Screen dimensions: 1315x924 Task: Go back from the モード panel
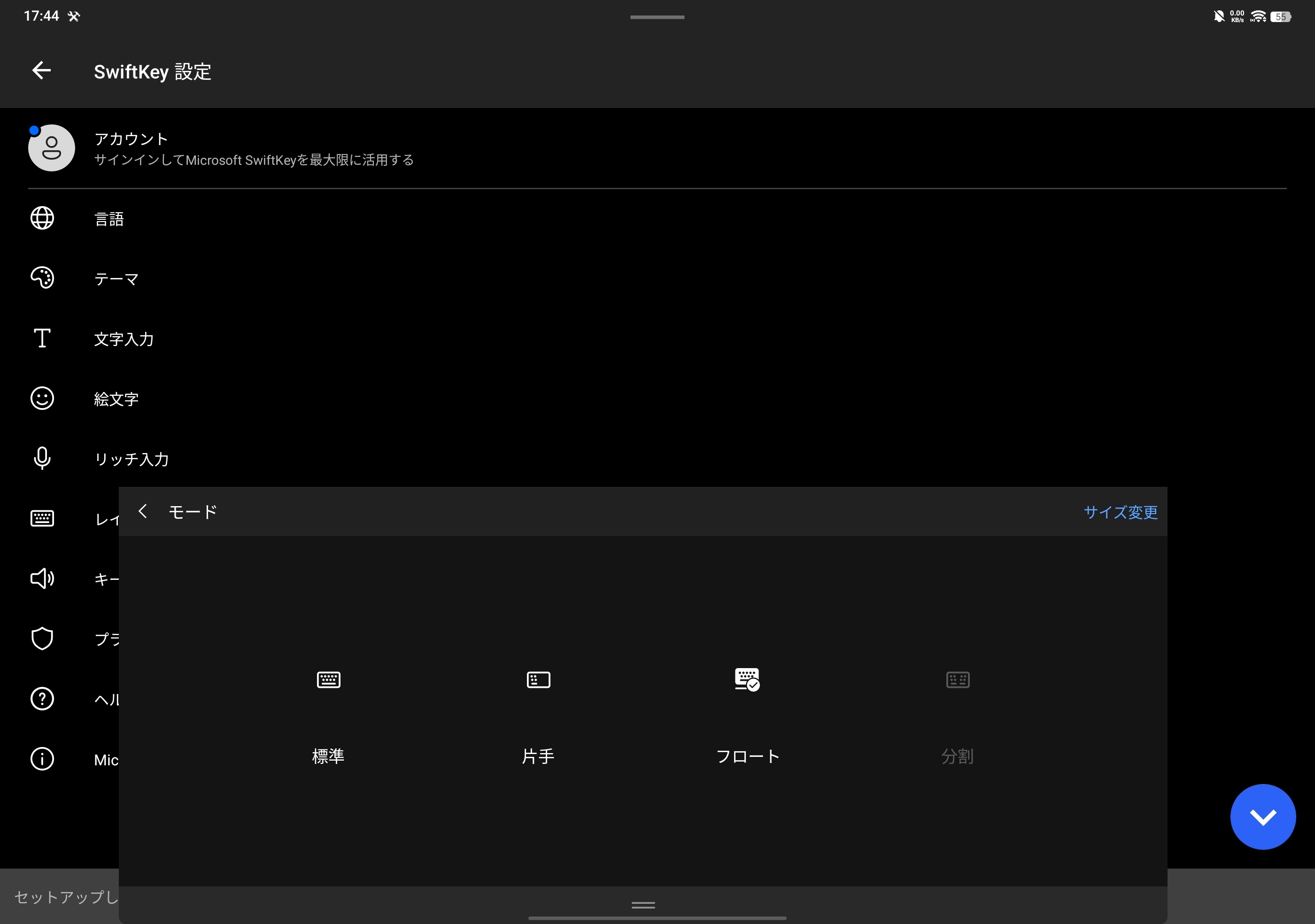click(x=143, y=511)
